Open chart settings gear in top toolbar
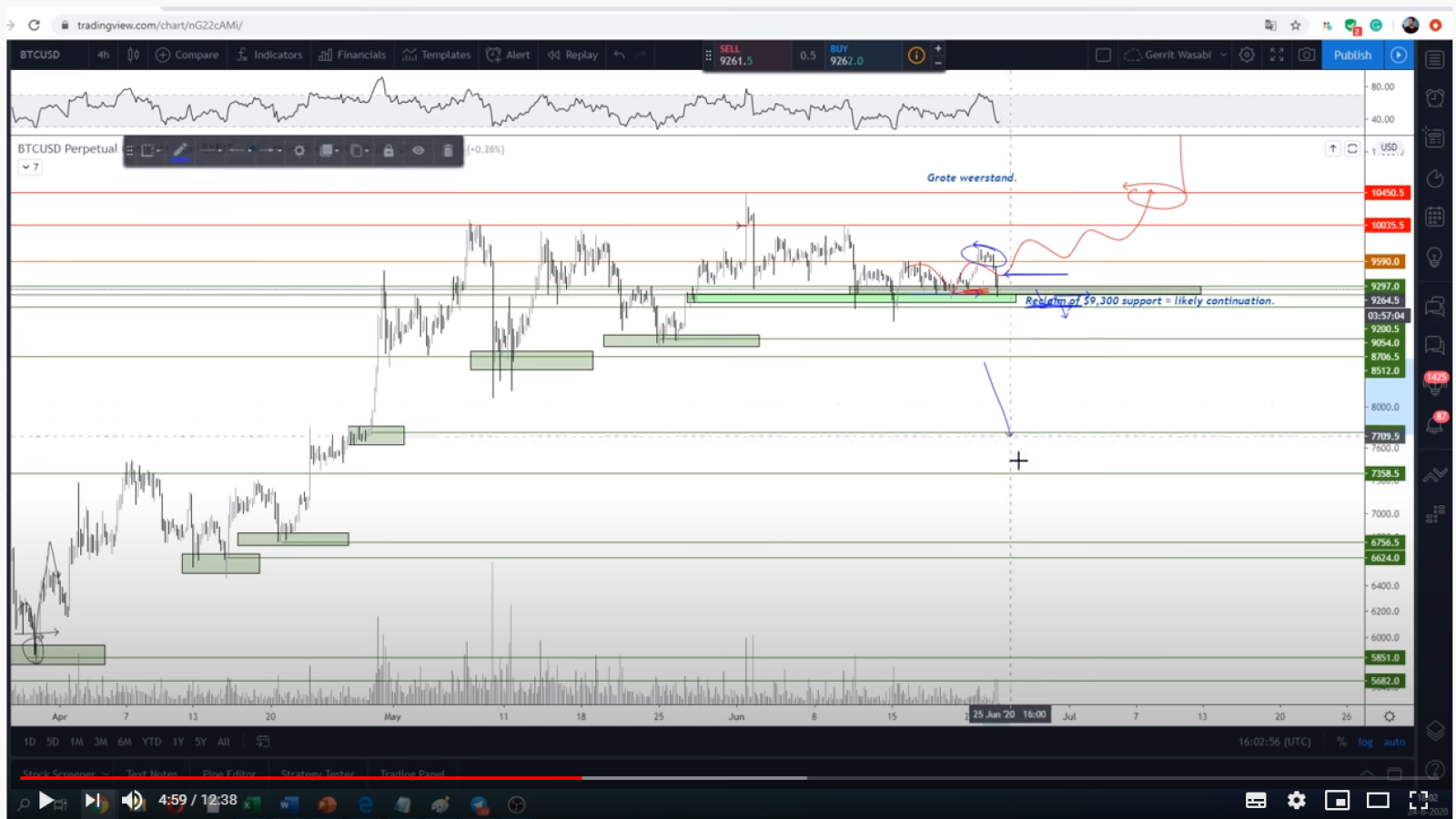This screenshot has height=819, width=1456. [1247, 55]
